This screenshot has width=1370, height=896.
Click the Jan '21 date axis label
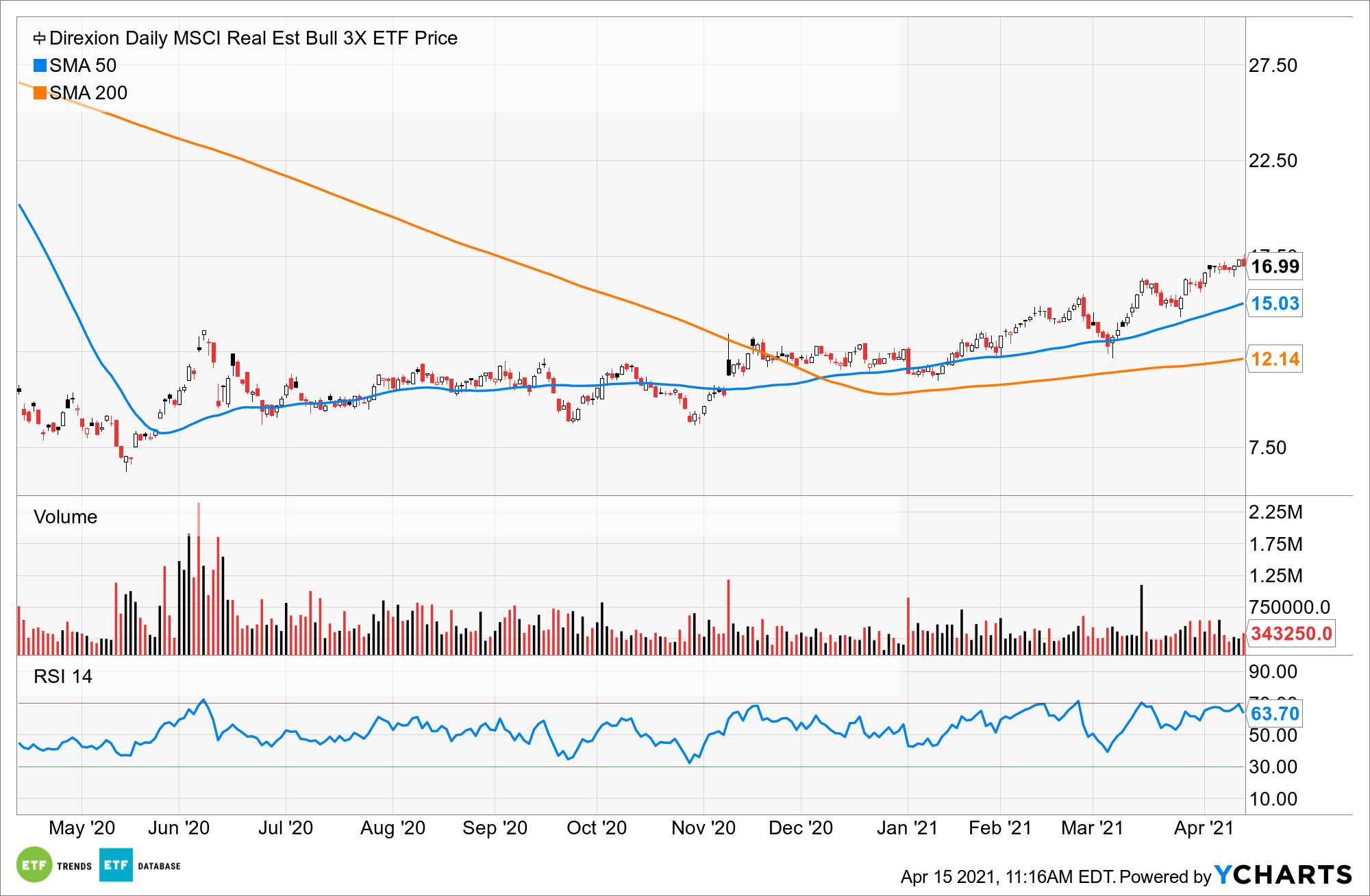click(x=907, y=828)
